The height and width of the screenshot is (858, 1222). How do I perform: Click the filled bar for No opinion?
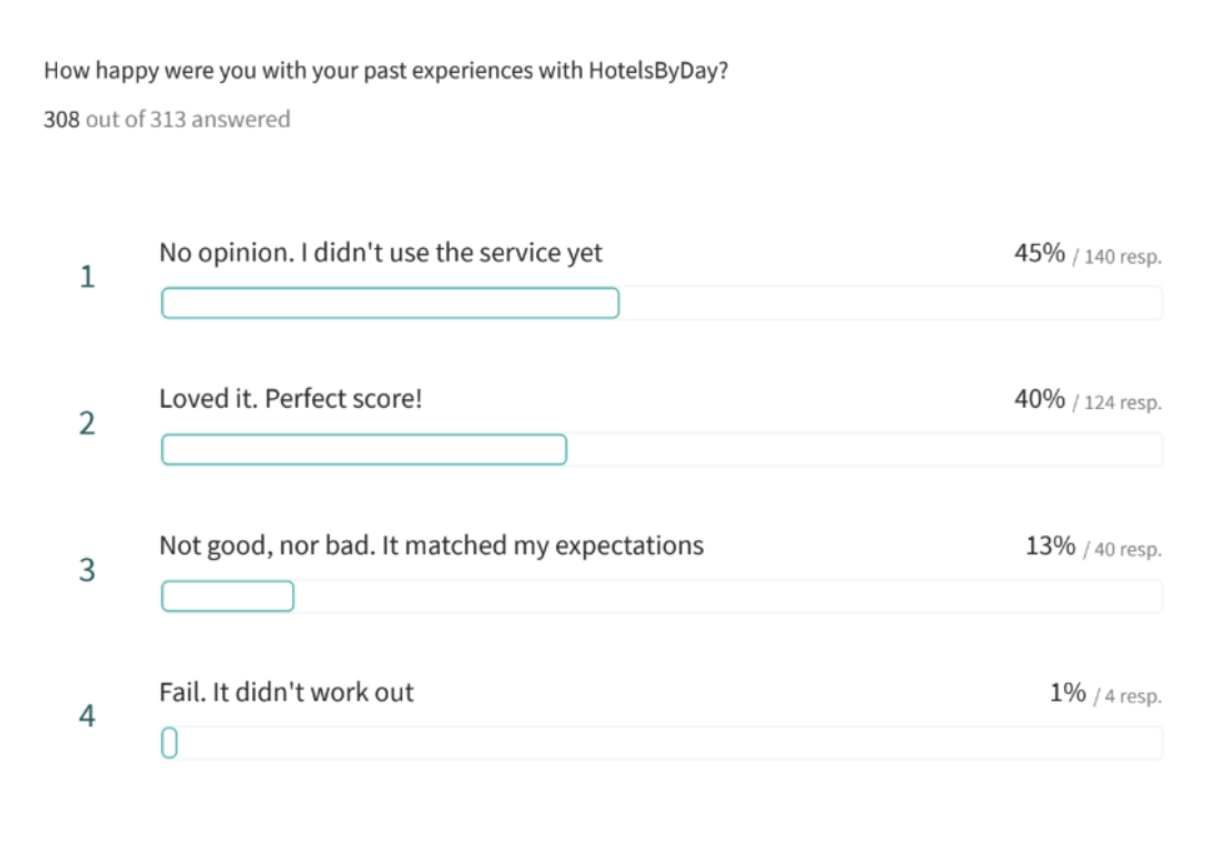(x=390, y=303)
